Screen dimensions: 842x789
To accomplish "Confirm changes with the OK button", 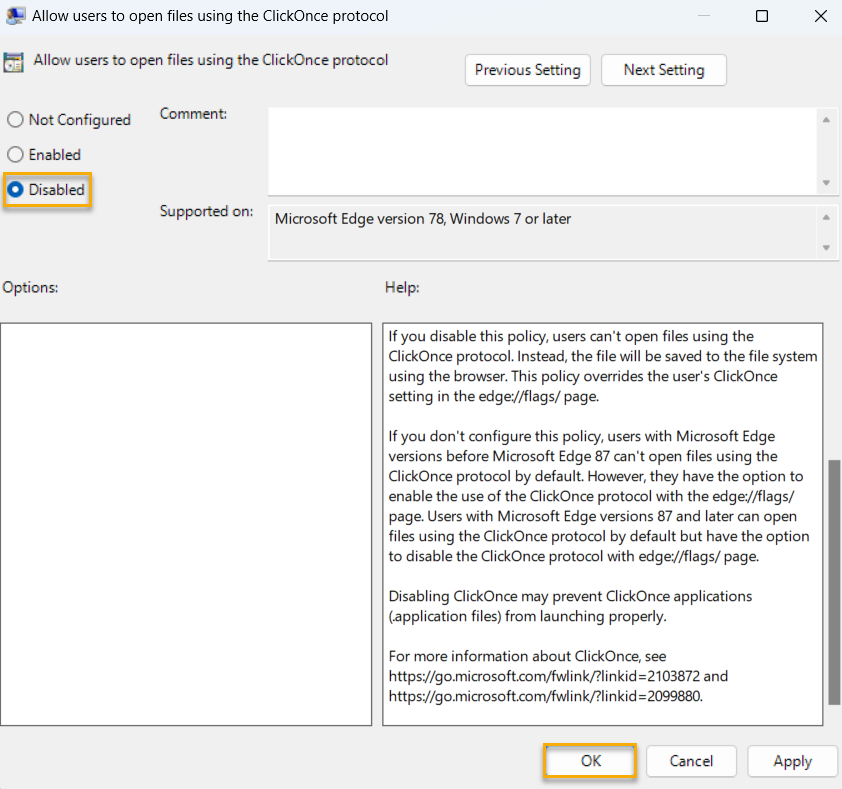I will click(589, 761).
